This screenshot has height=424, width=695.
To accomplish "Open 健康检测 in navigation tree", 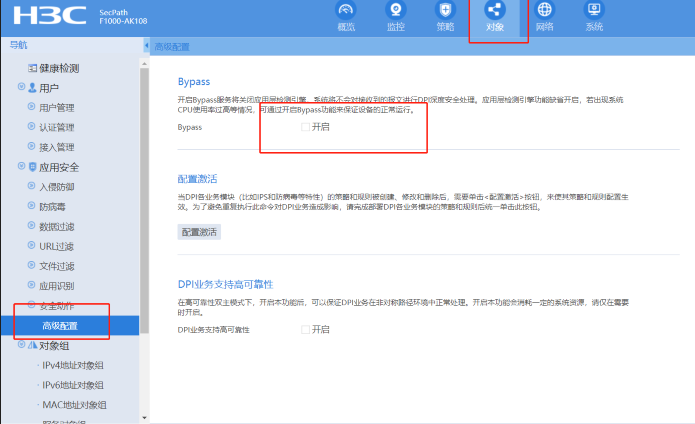I will [x=59, y=68].
